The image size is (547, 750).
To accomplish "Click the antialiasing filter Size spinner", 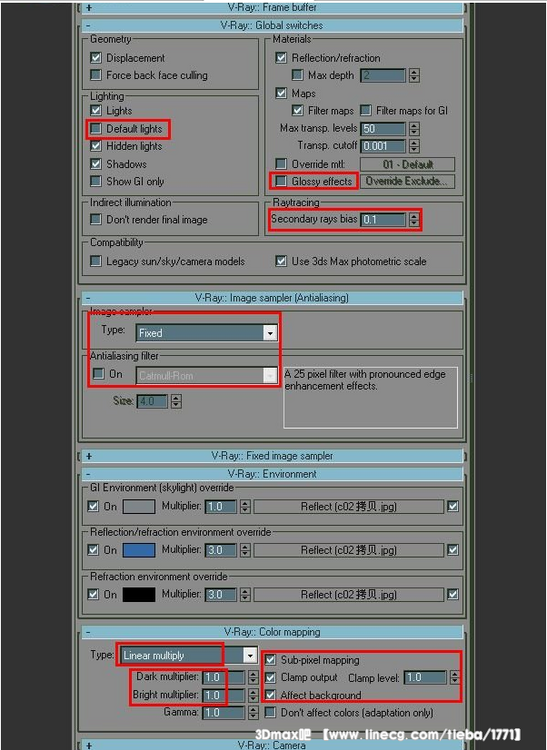I will tap(176, 401).
